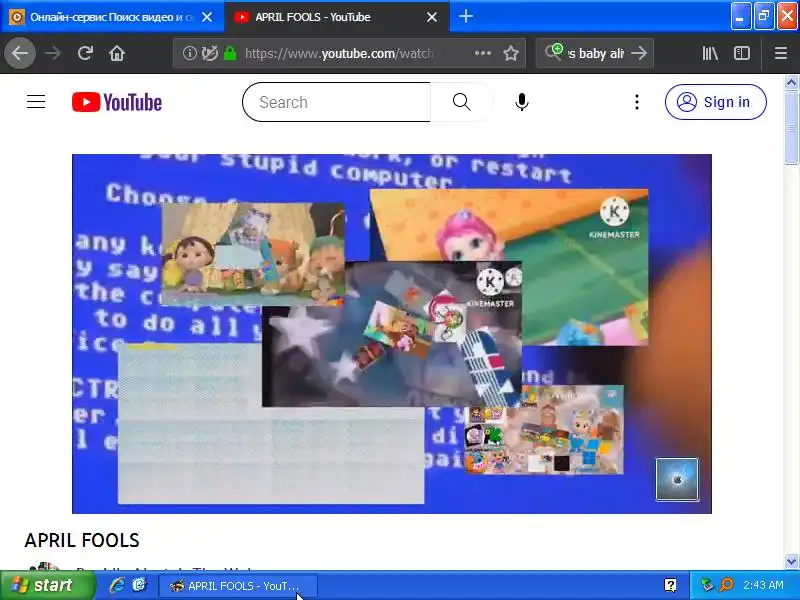Open the Firefox hamburger menu
Viewport: 800px width, 600px height.
781,53
